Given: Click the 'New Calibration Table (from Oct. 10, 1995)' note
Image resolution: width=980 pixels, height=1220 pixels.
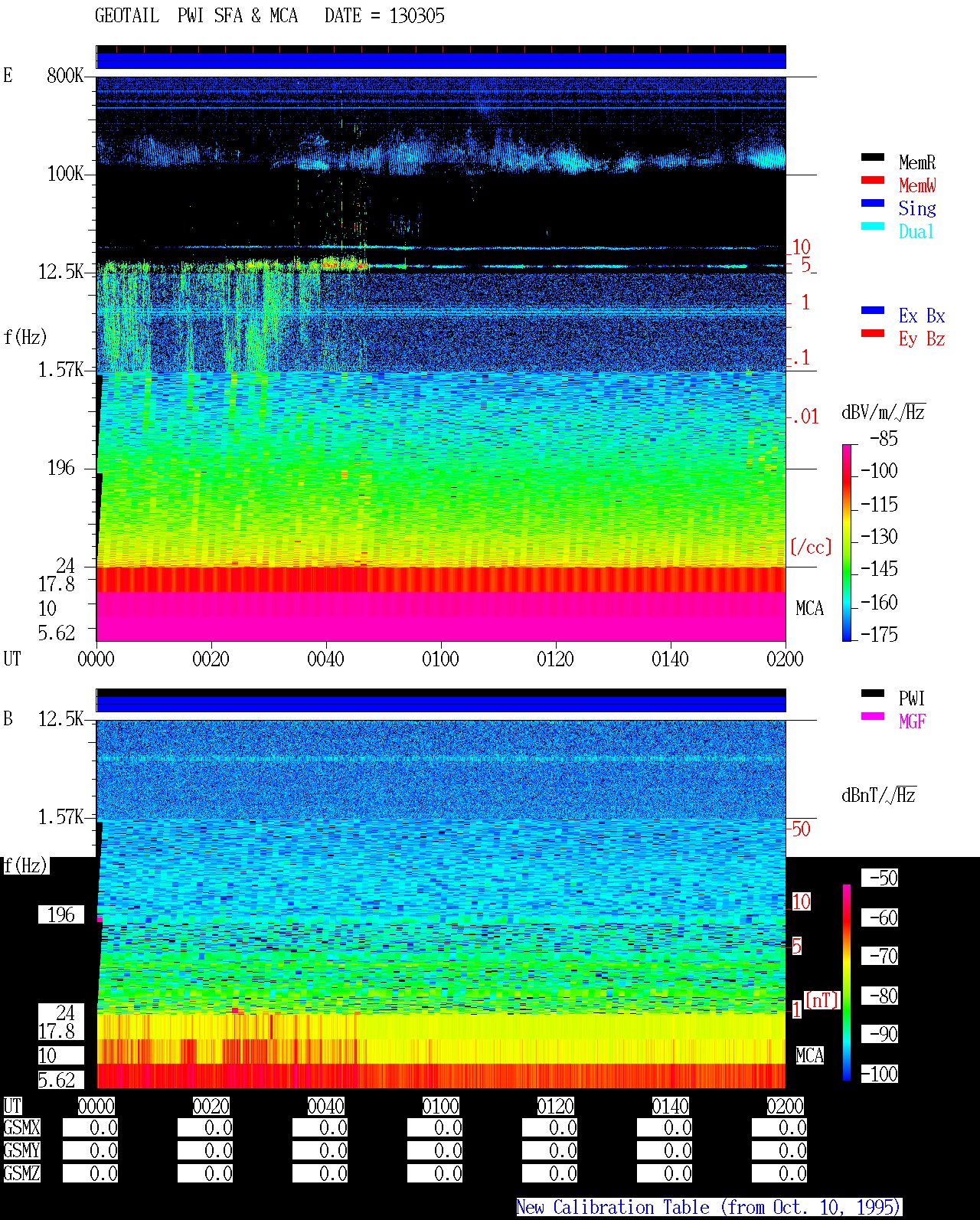Looking at the screenshot, I should (x=709, y=1207).
